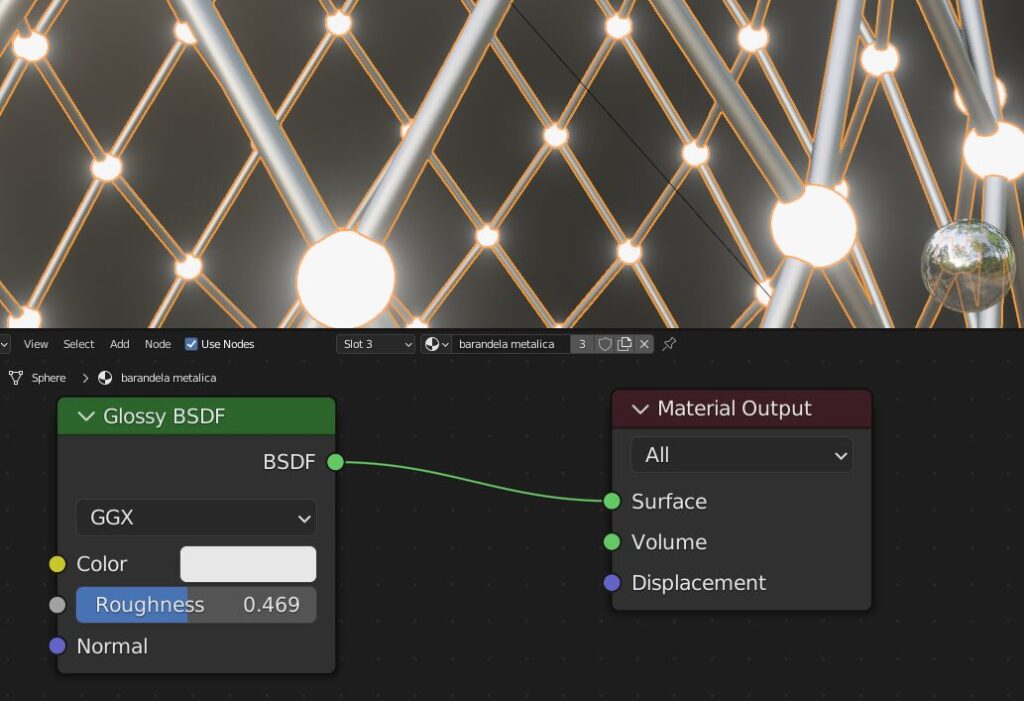Unlink material with the X icon
The width and height of the screenshot is (1024, 701).
pos(644,344)
